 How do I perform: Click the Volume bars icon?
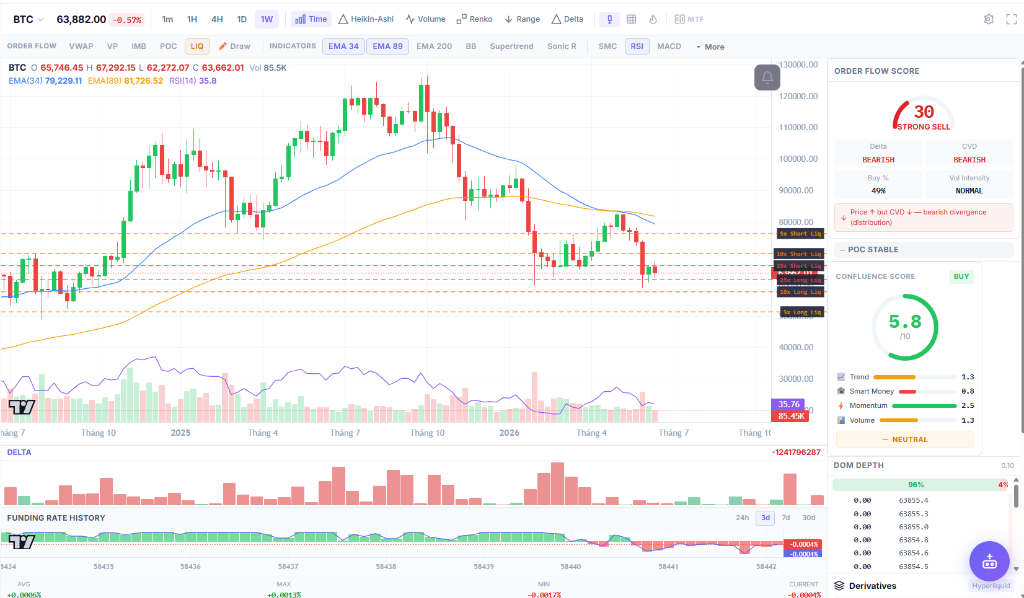point(841,420)
